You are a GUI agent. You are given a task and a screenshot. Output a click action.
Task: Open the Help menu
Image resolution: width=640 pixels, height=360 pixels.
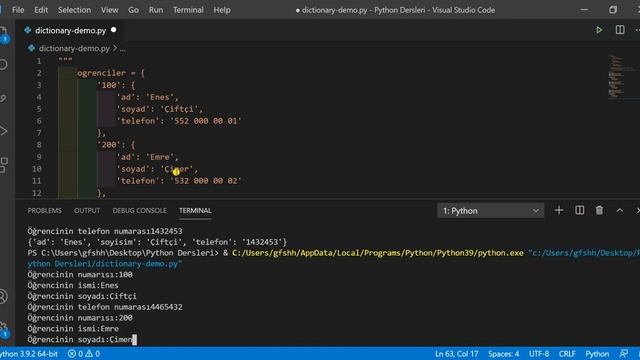pyautogui.click(x=222, y=10)
